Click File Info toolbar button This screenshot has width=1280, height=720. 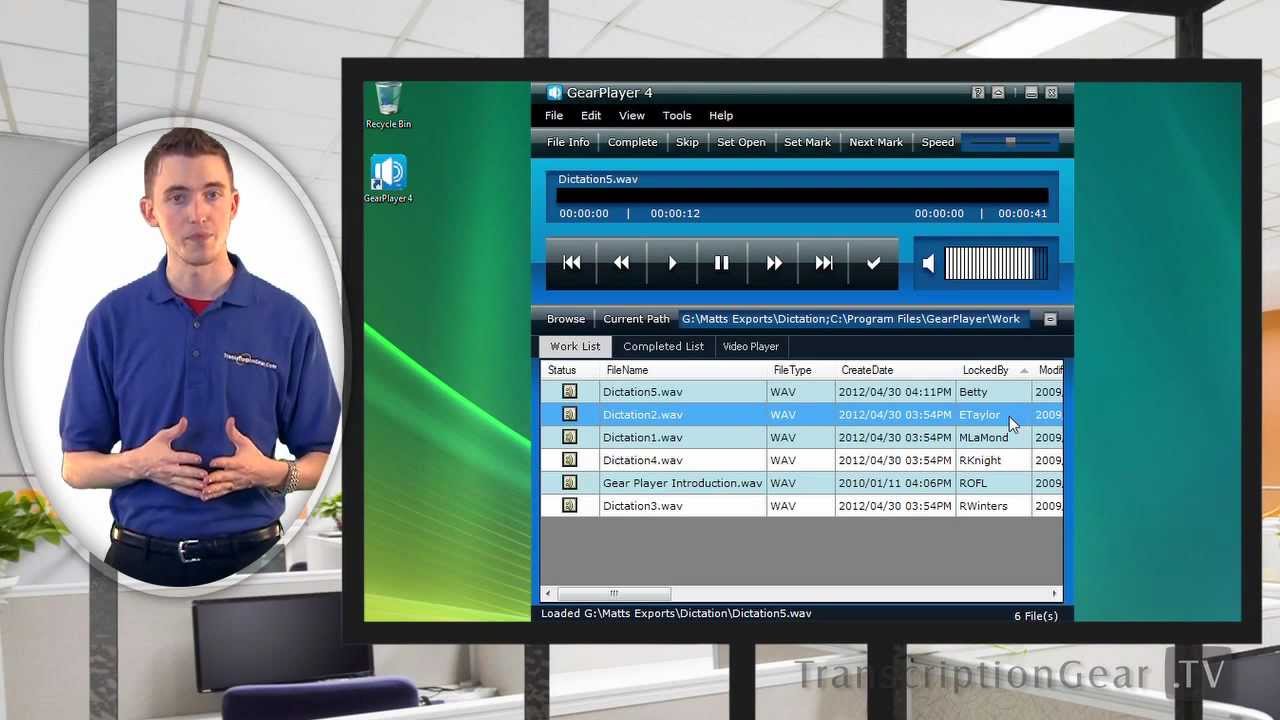coord(568,142)
